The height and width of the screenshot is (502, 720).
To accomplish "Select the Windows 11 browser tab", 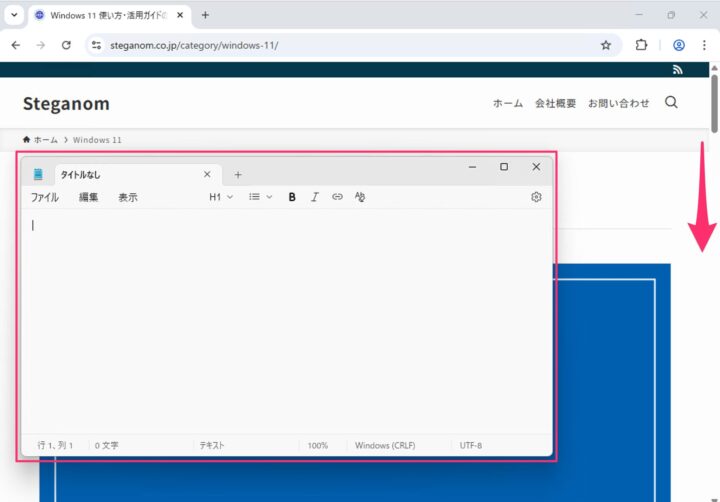I will click(x=110, y=16).
